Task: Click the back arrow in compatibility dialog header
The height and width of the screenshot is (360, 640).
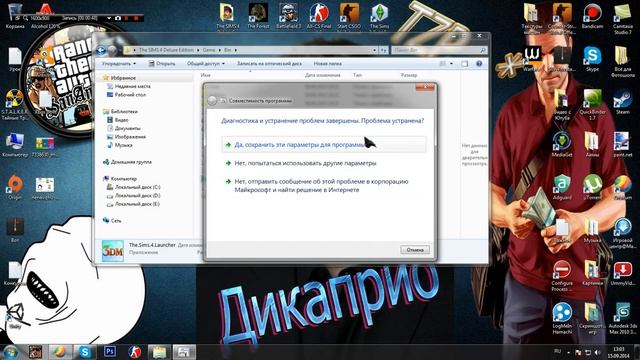Action: pyautogui.click(x=212, y=100)
